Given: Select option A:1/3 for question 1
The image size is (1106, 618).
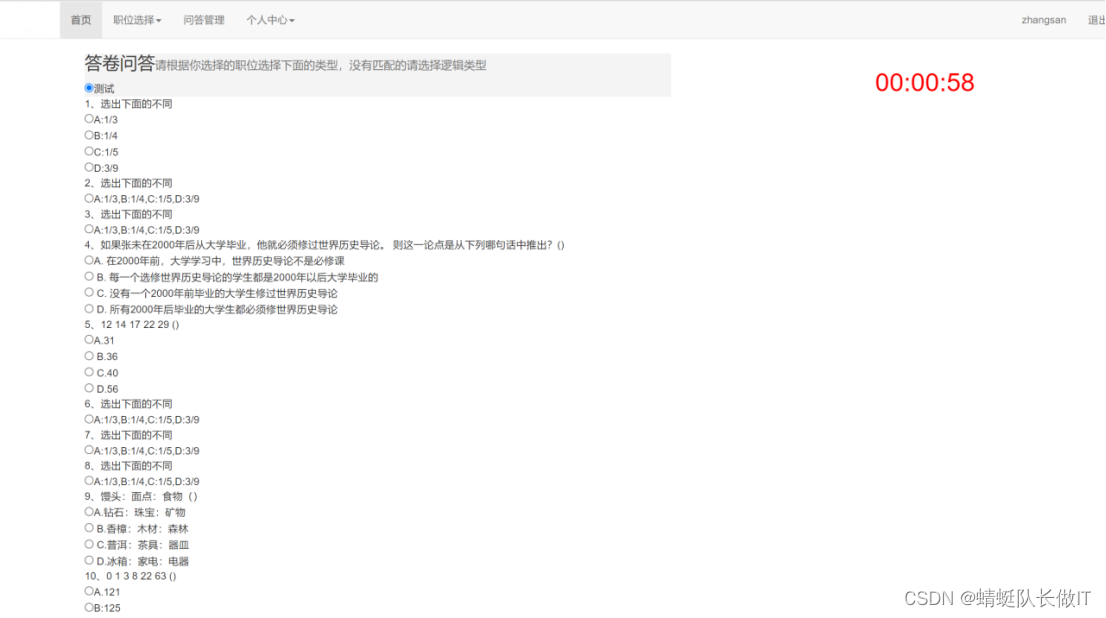Looking at the screenshot, I should tap(89, 119).
